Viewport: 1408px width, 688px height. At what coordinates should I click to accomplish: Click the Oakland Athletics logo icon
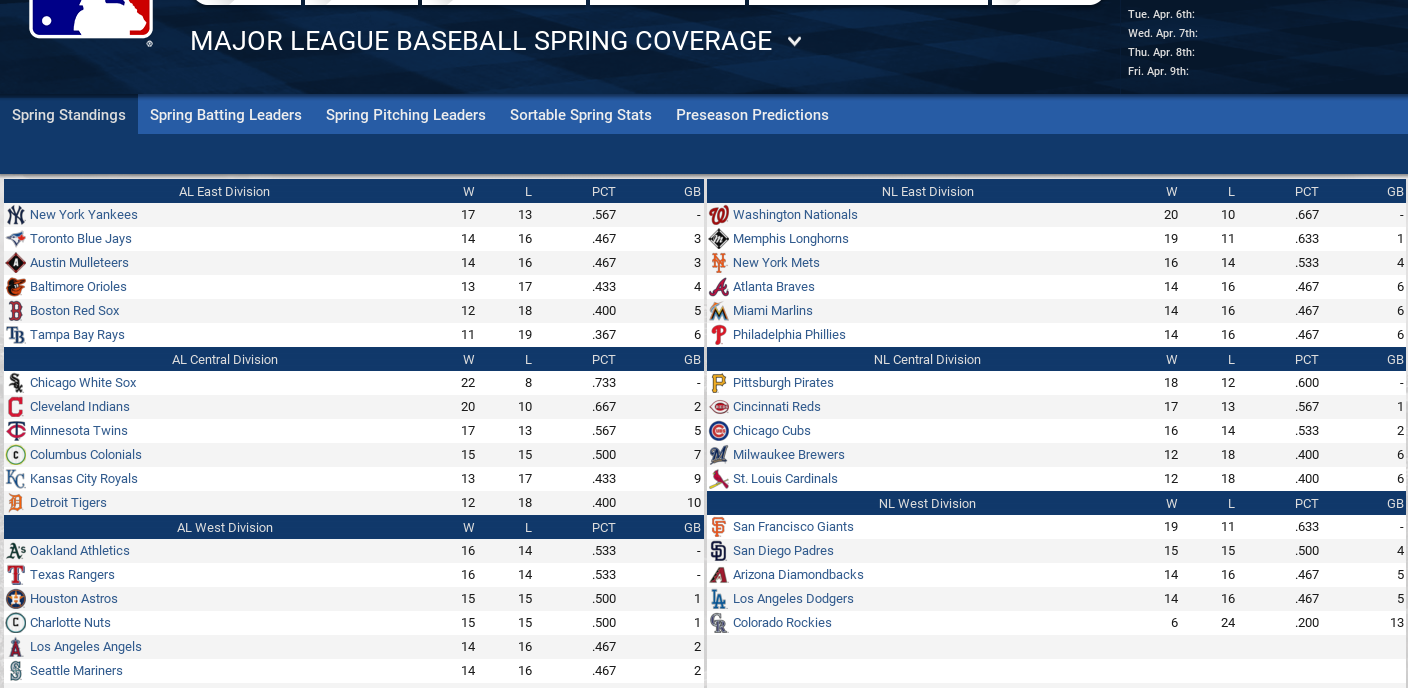pos(15,551)
